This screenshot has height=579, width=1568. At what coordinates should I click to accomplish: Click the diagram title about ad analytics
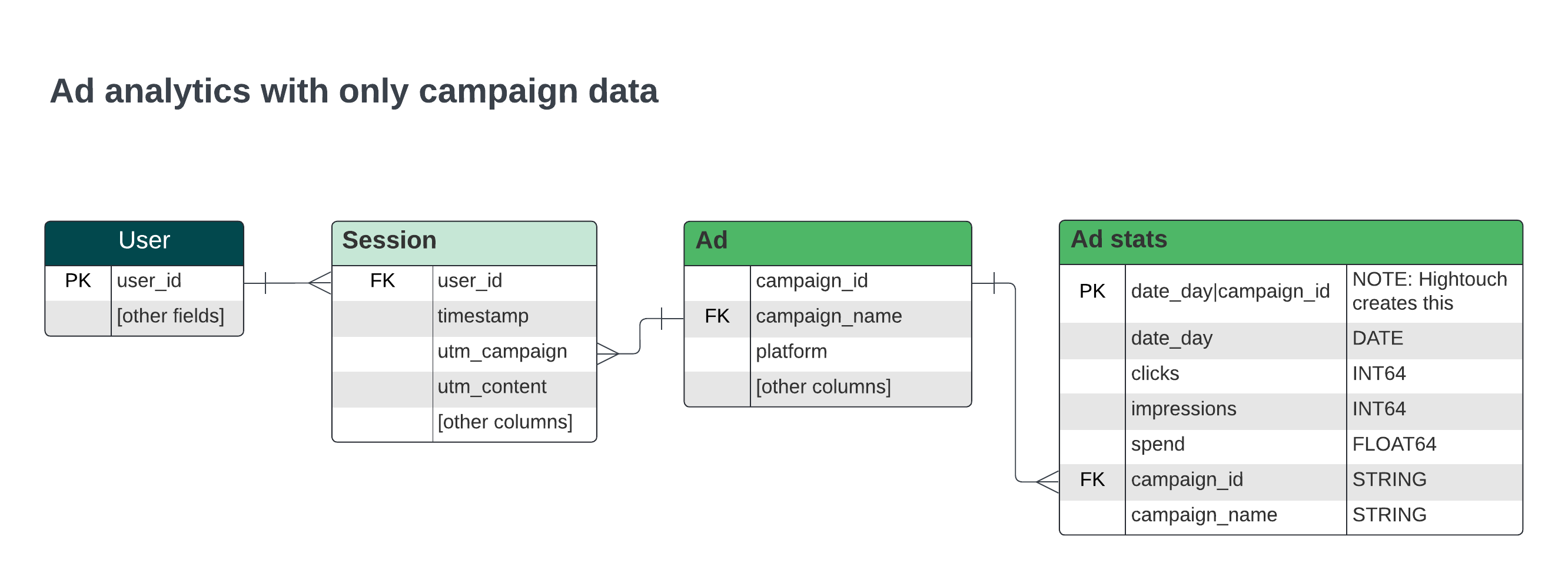click(x=354, y=91)
